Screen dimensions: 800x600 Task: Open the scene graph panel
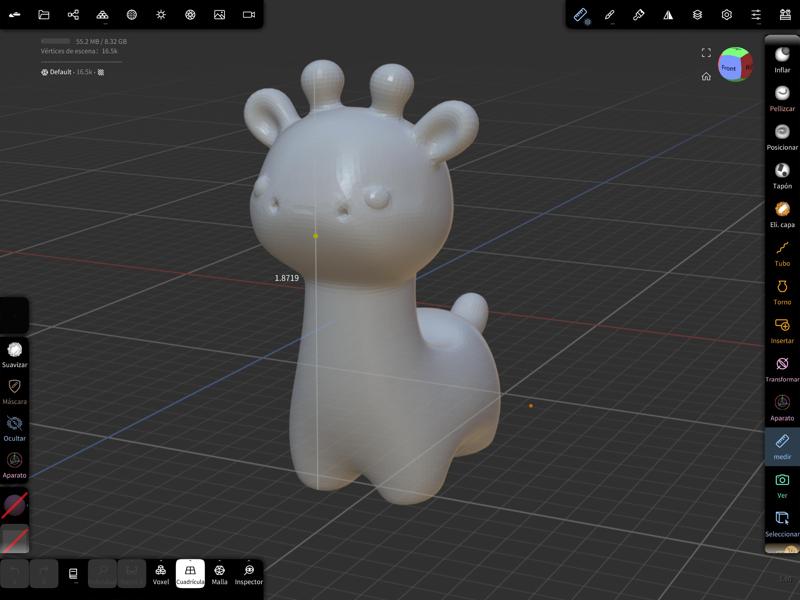point(785,14)
